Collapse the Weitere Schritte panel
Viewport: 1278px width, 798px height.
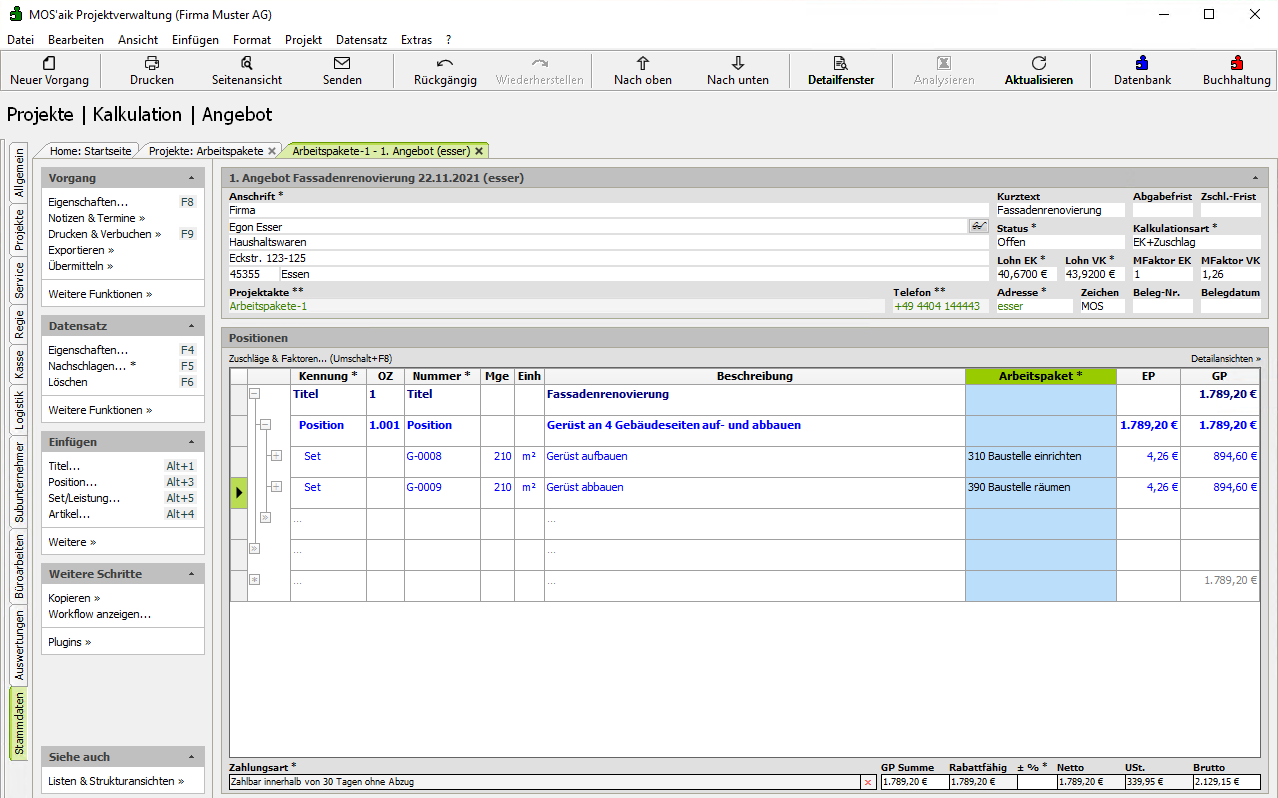[191, 574]
